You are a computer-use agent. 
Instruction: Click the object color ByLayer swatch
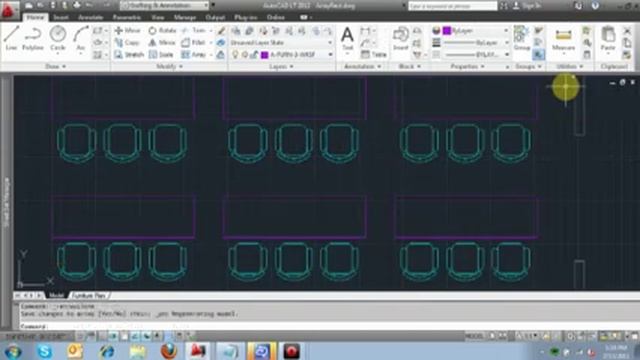point(447,31)
